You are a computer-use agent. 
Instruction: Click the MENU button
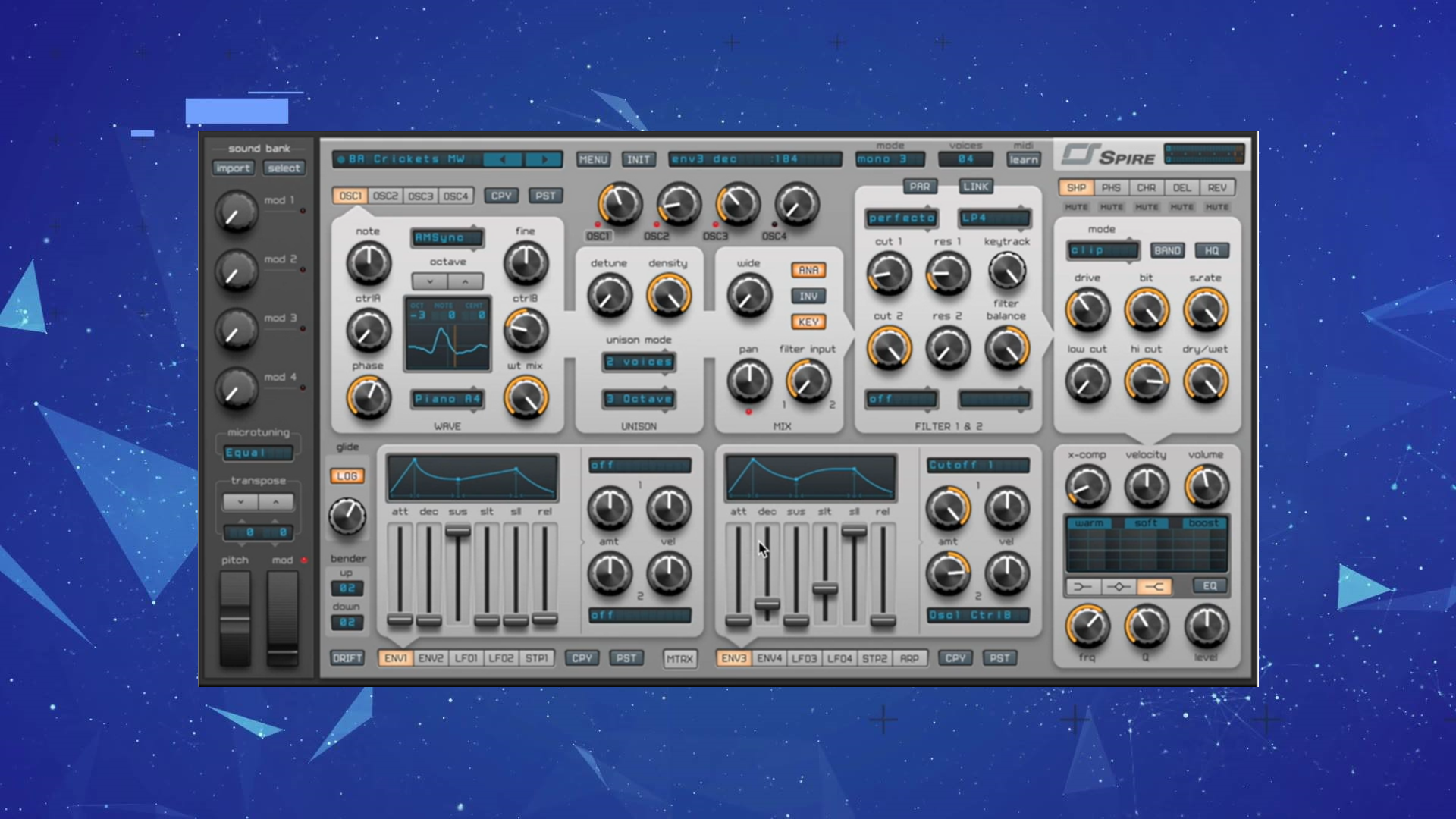593,159
